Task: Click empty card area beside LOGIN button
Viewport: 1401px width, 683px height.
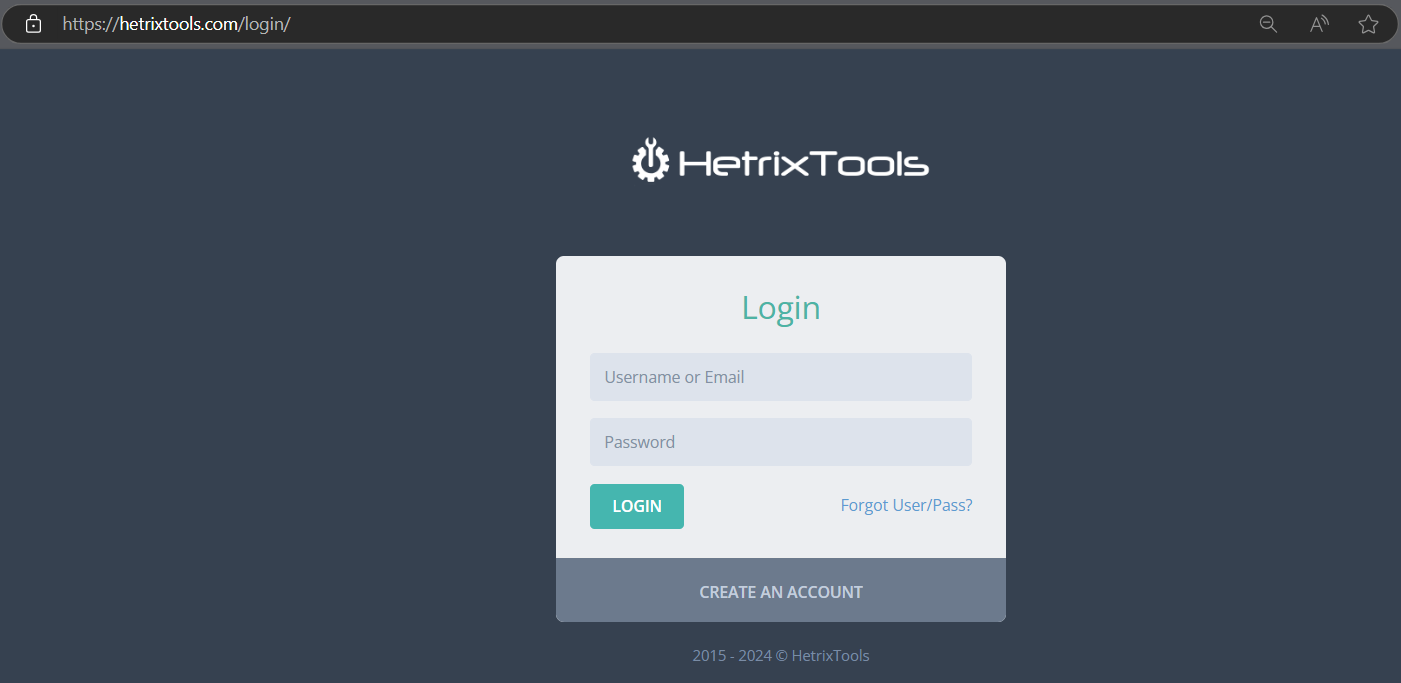Action: pos(760,506)
